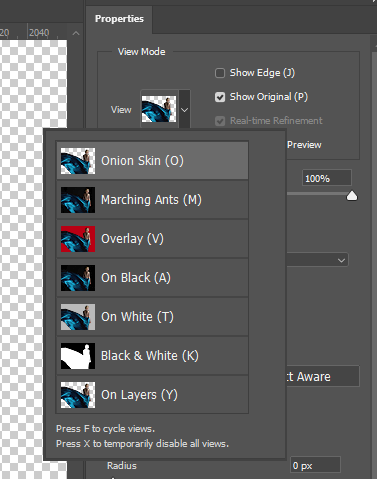Click the red Overlay thumbnail
Viewport: 377px width, 479px height.
click(78, 239)
